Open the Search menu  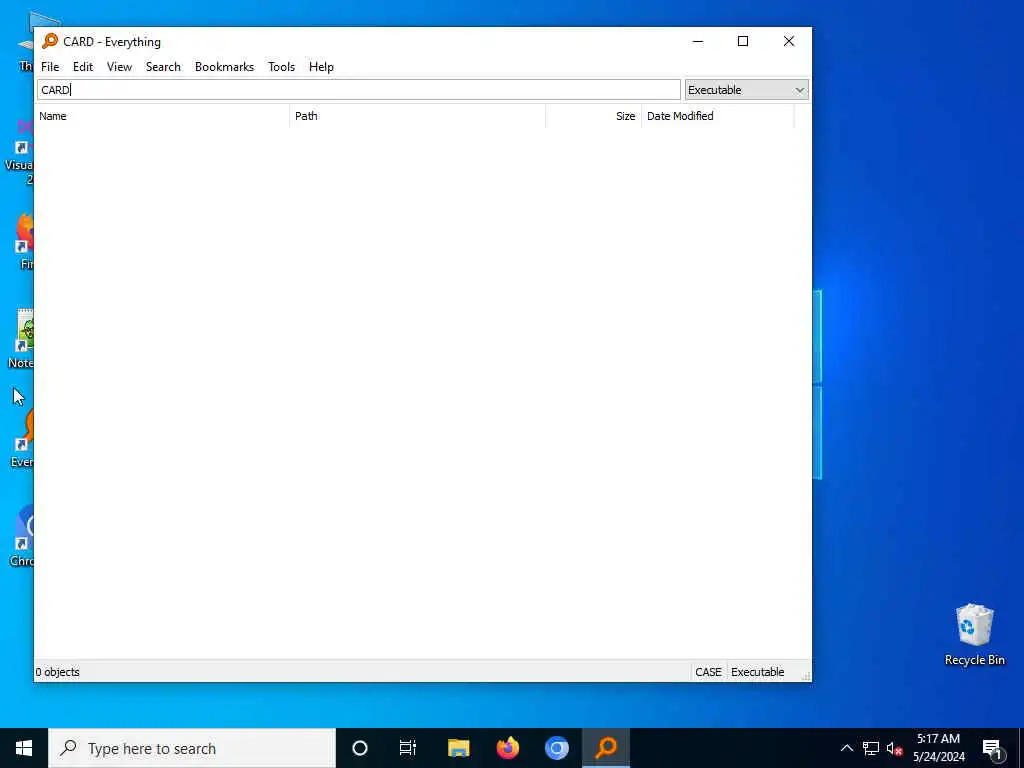click(x=163, y=67)
